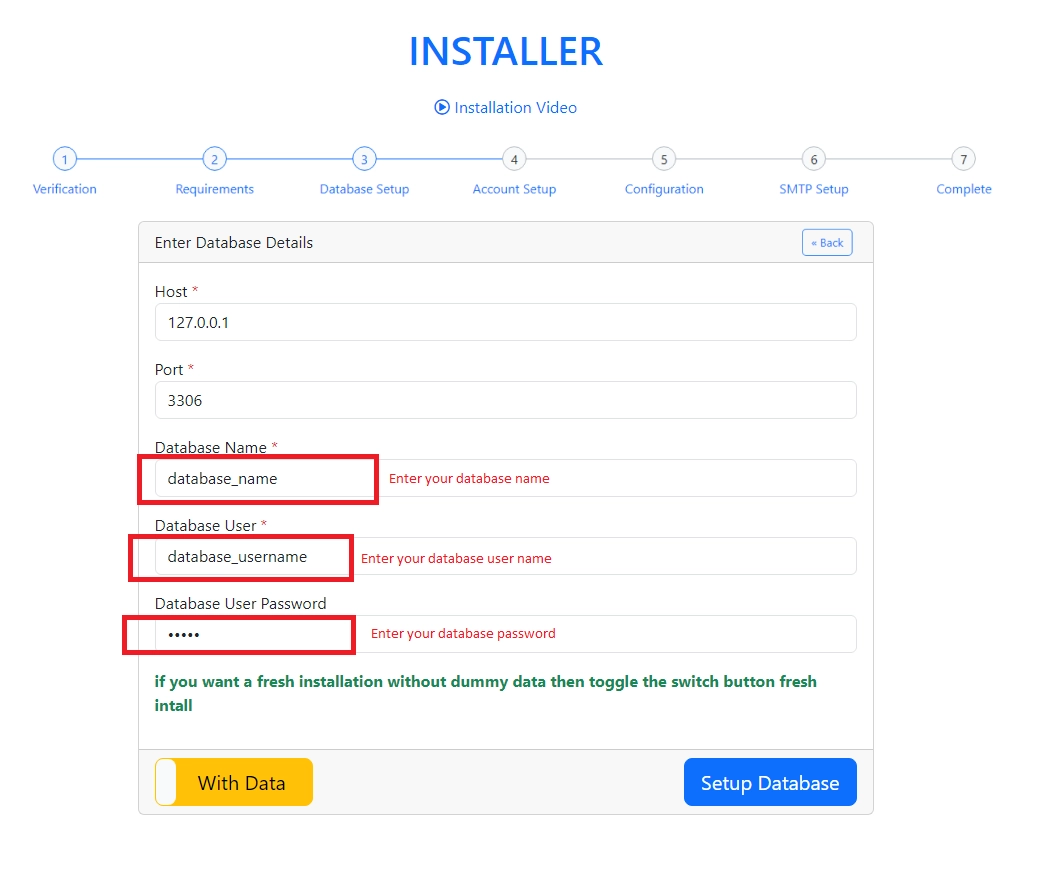Image resolution: width=1051 pixels, height=871 pixels.
Task: Click the 'Enter Database Details' heading
Action: [234, 243]
